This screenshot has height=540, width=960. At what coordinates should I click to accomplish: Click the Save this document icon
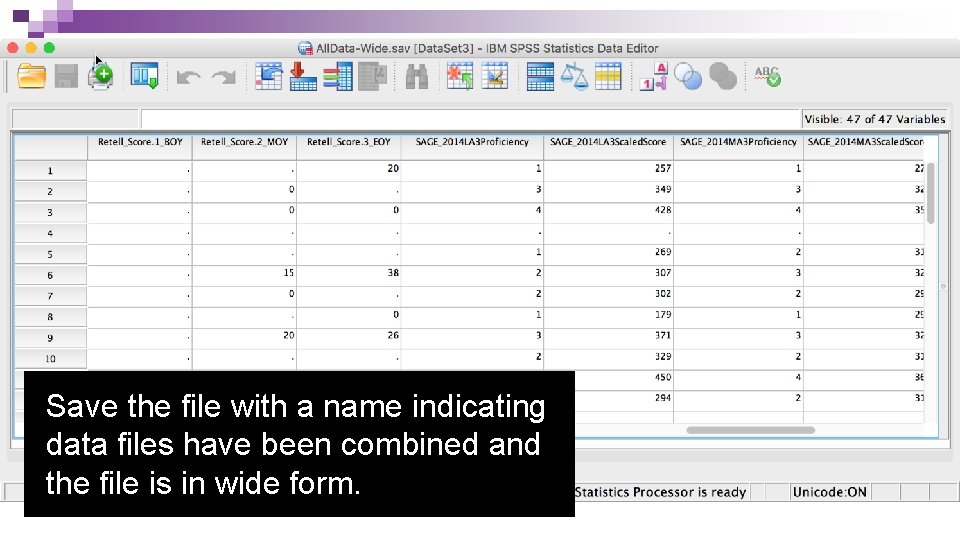tap(66, 77)
